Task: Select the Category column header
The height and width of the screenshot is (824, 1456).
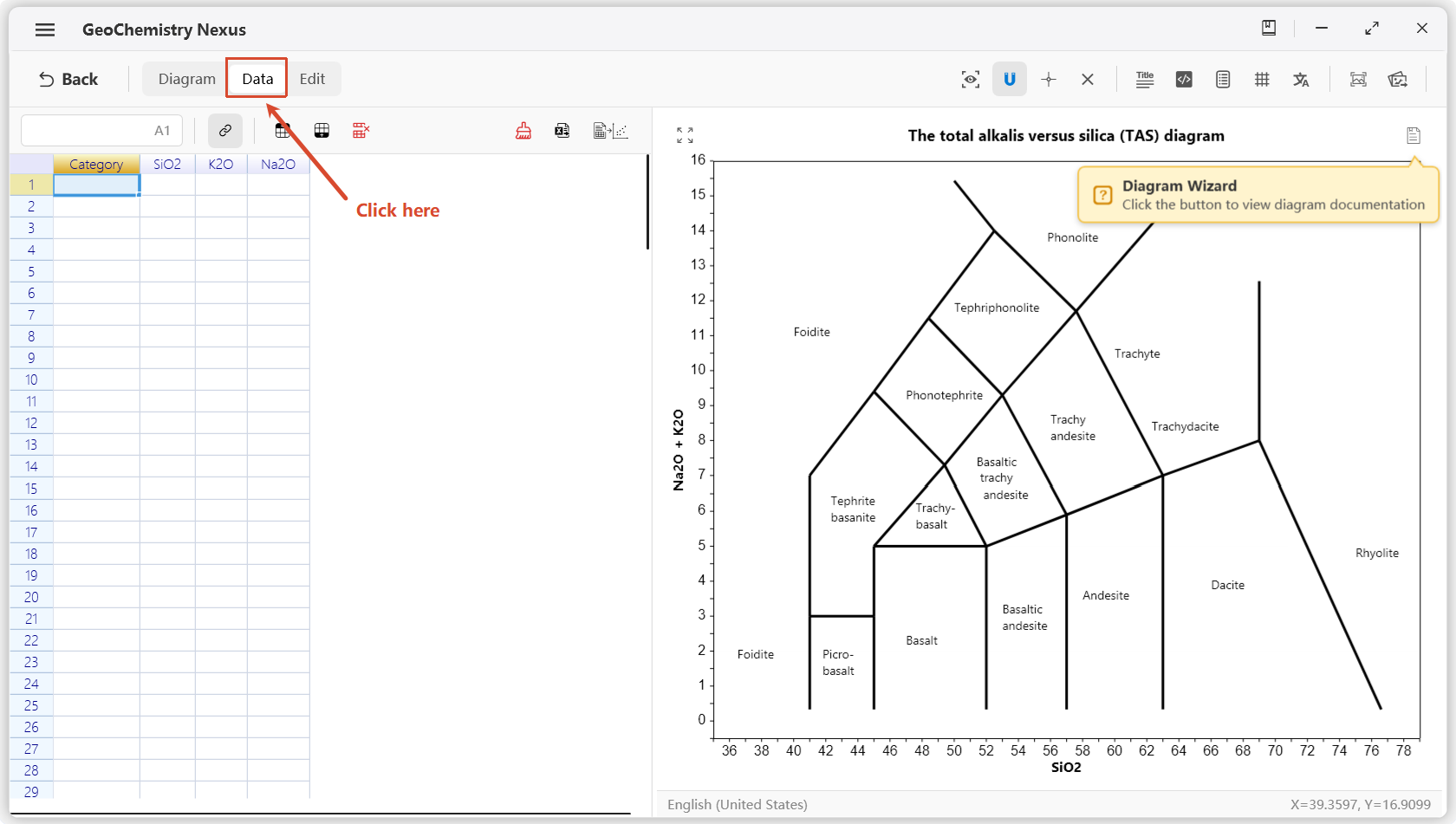Action: (96, 164)
